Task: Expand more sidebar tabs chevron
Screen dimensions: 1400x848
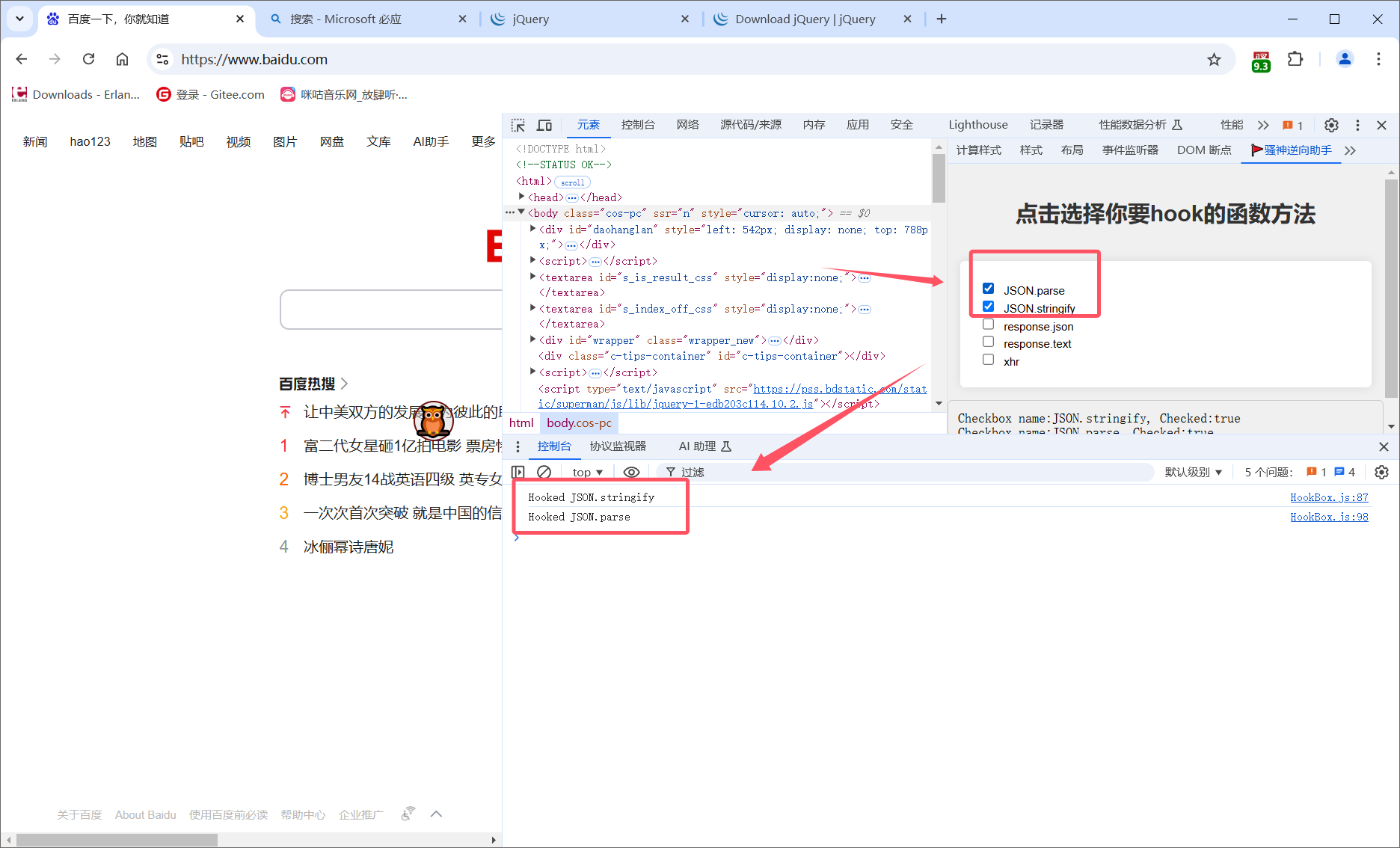Action: (x=1350, y=150)
